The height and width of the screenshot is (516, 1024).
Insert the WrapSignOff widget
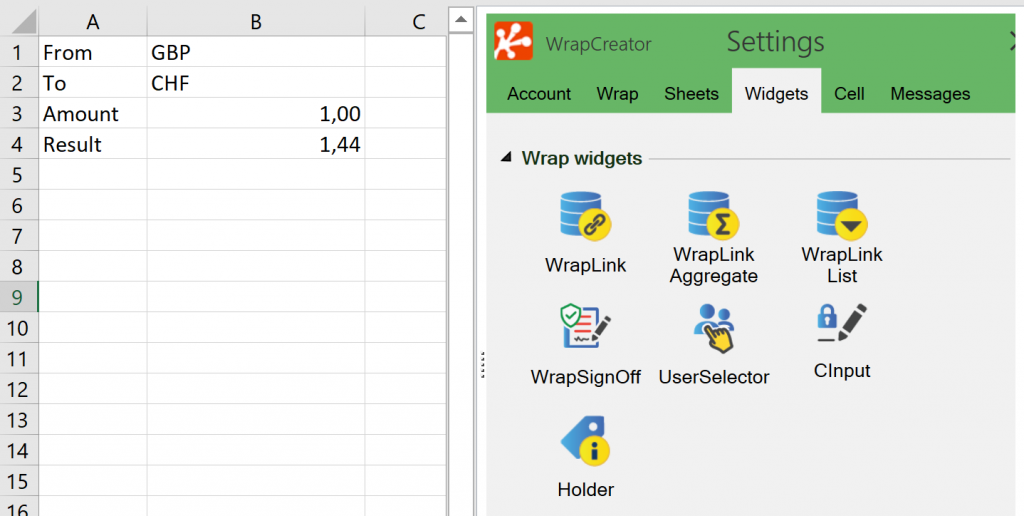586,345
